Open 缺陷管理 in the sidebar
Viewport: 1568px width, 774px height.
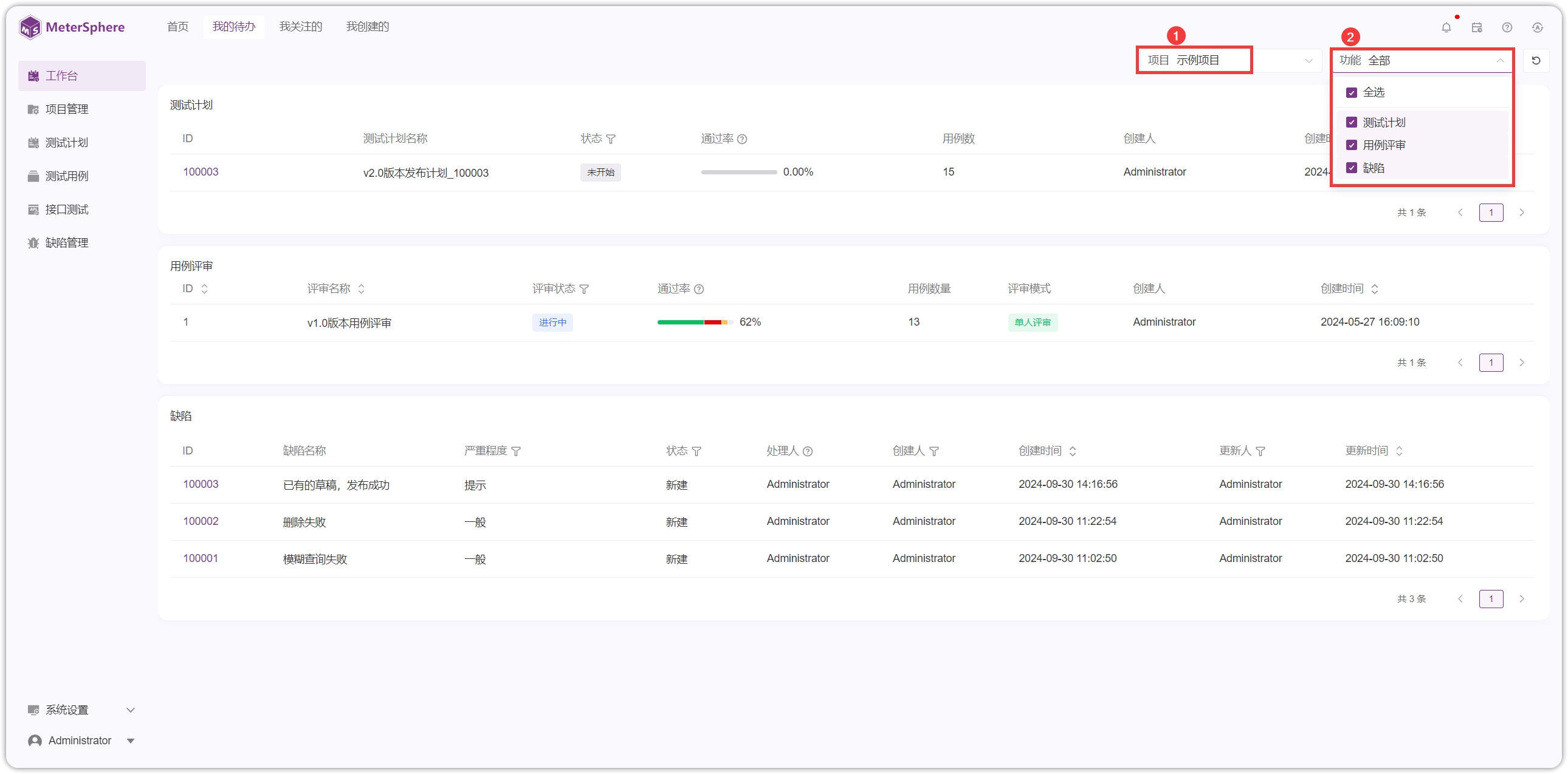pos(81,243)
